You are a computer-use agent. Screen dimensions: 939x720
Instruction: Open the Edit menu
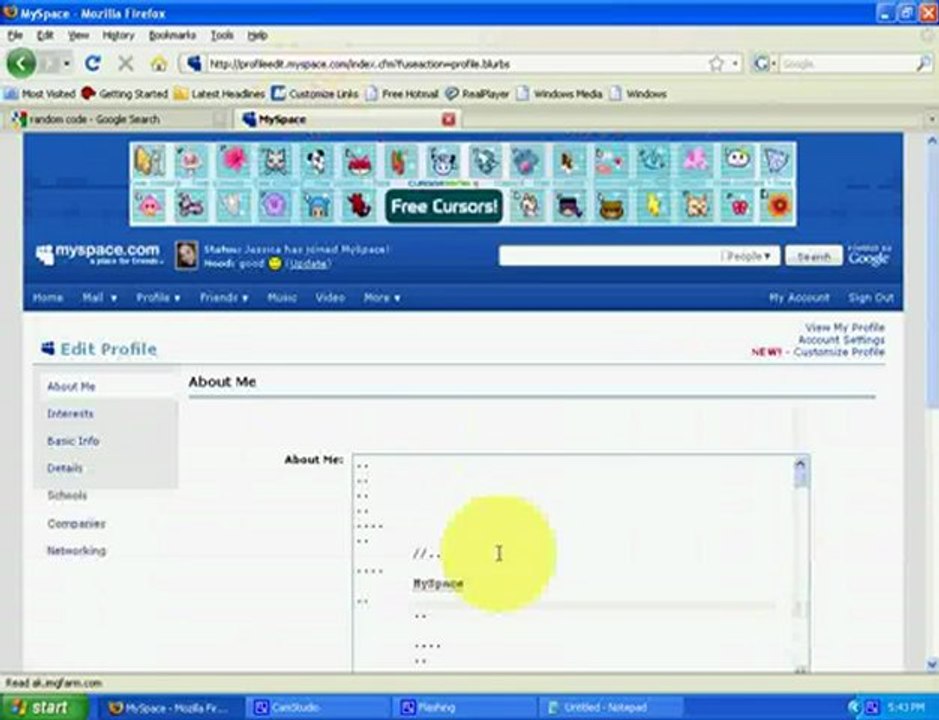[45, 35]
